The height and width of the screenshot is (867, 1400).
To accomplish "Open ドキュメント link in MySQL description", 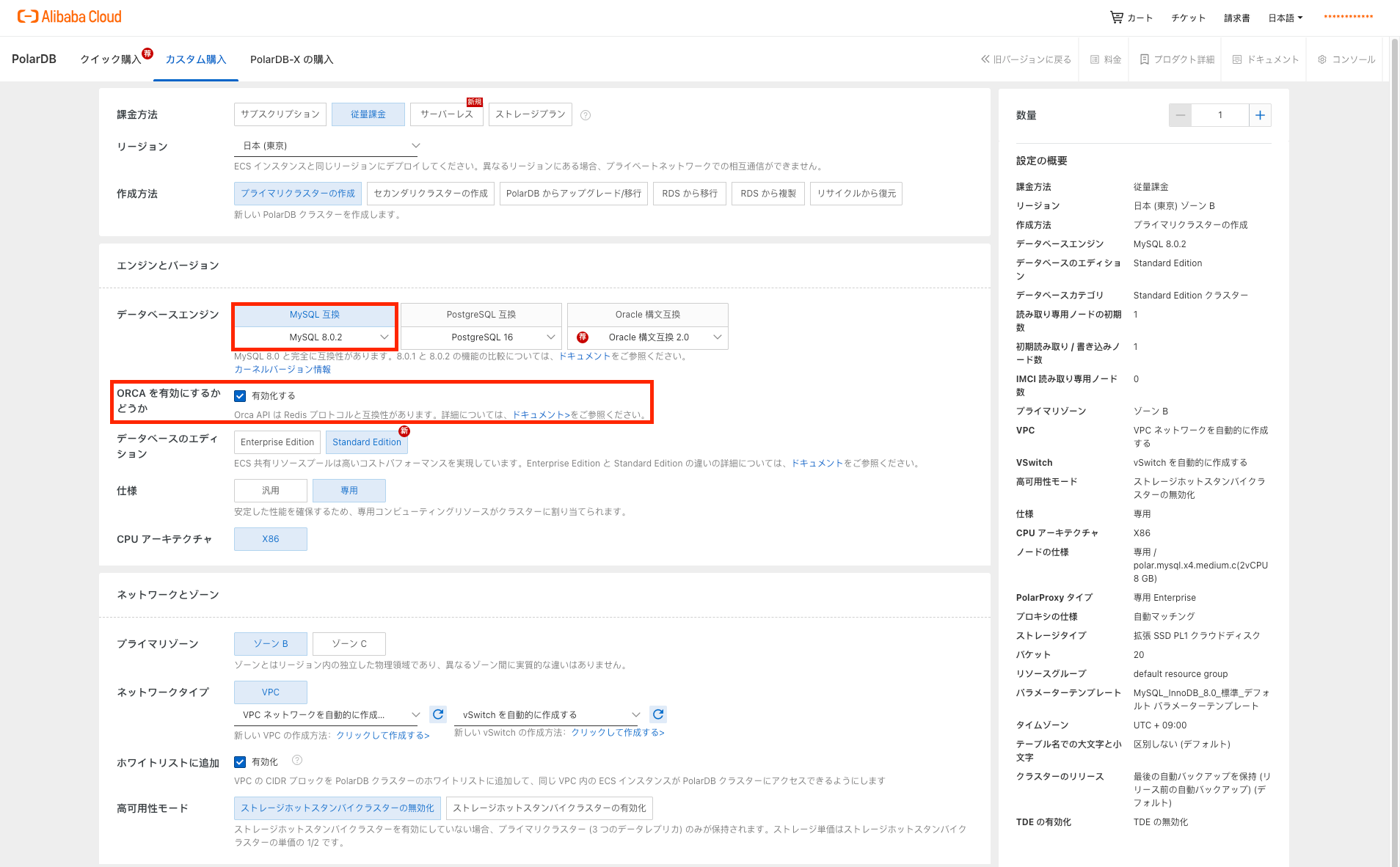I will [585, 356].
